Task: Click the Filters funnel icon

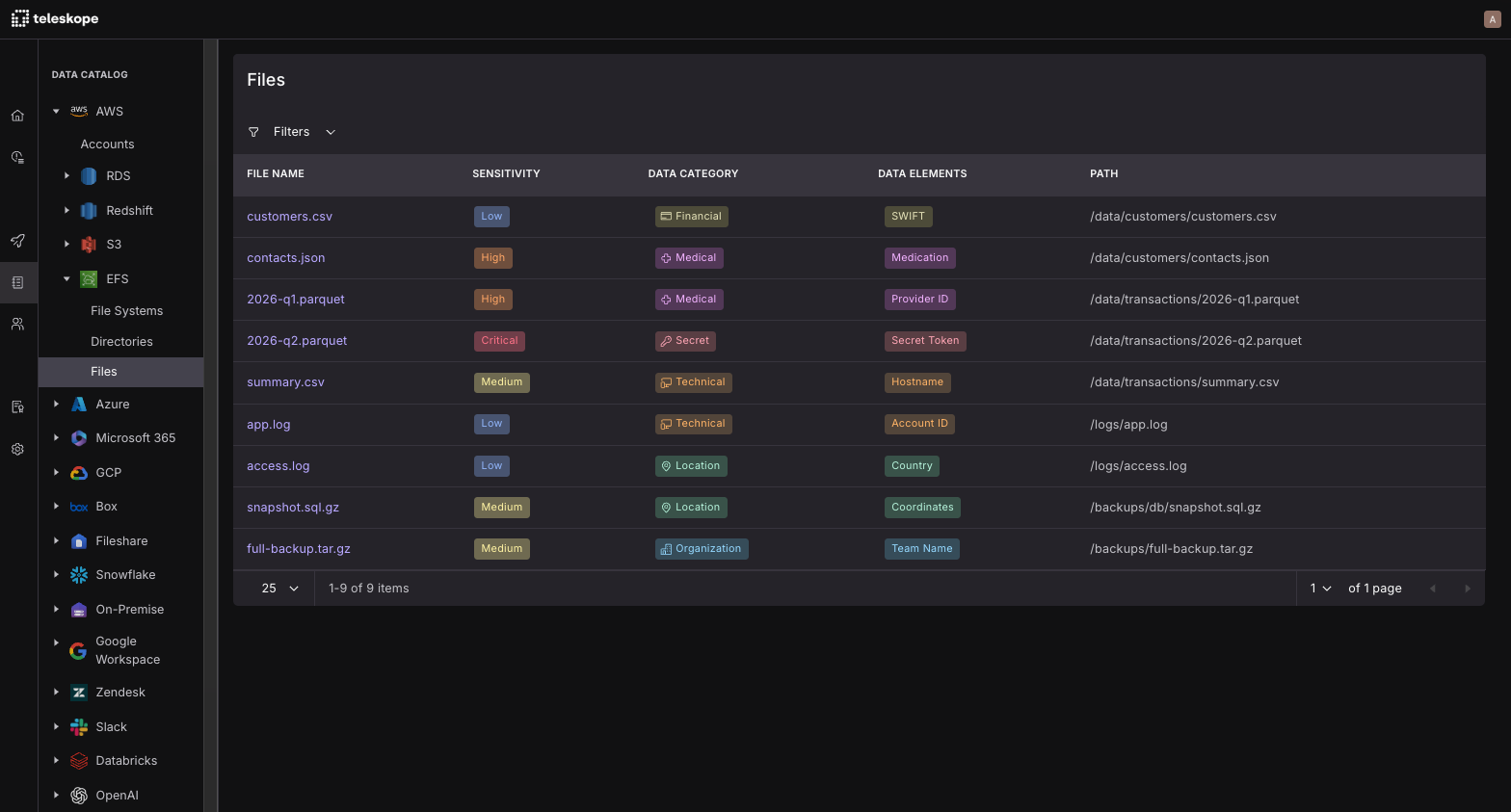Action: [x=253, y=132]
